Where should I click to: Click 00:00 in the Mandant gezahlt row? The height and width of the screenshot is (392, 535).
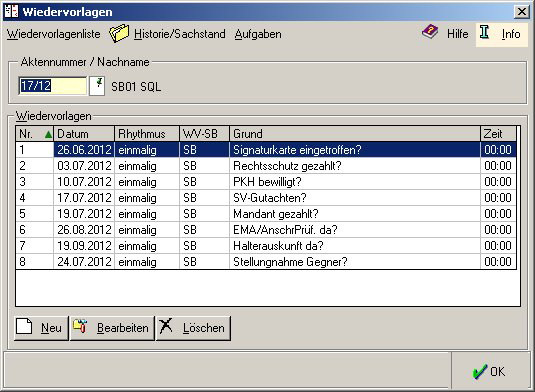tap(498, 214)
